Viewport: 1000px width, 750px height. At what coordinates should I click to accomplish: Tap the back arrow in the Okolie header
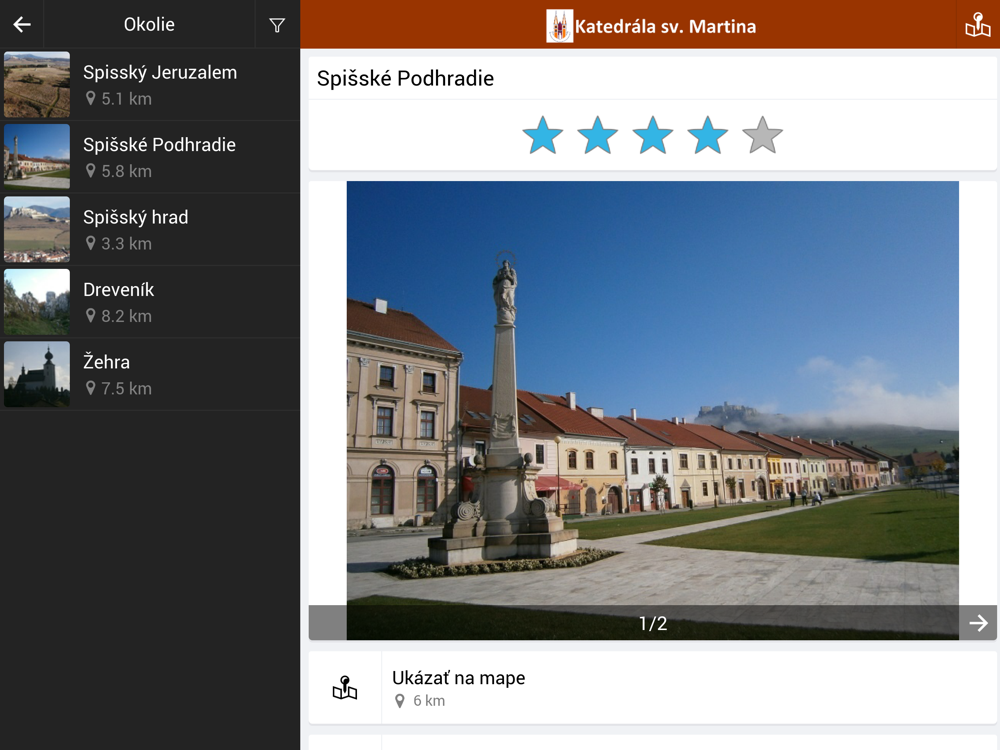point(22,25)
